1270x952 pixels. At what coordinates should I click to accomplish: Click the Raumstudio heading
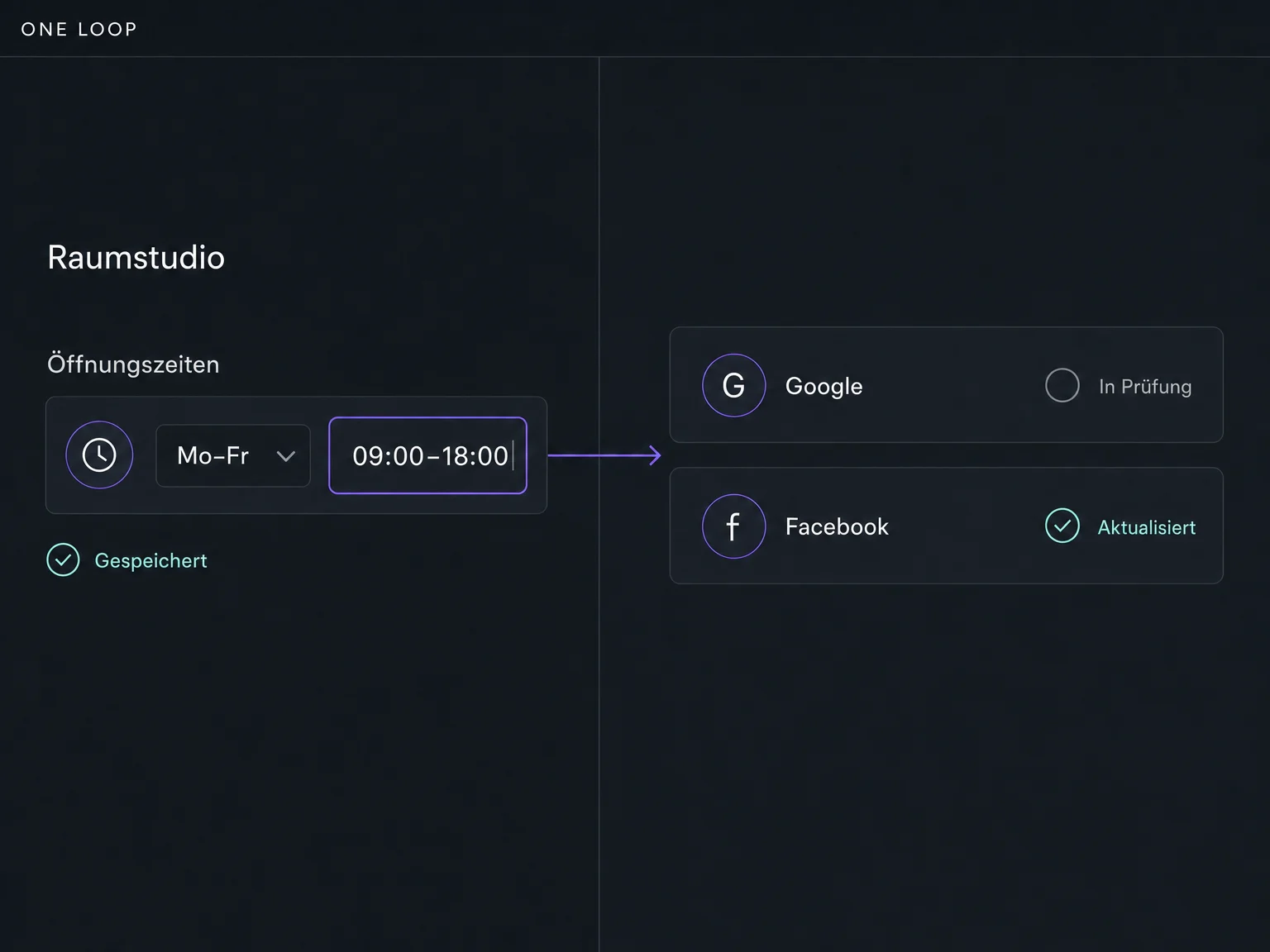136,258
